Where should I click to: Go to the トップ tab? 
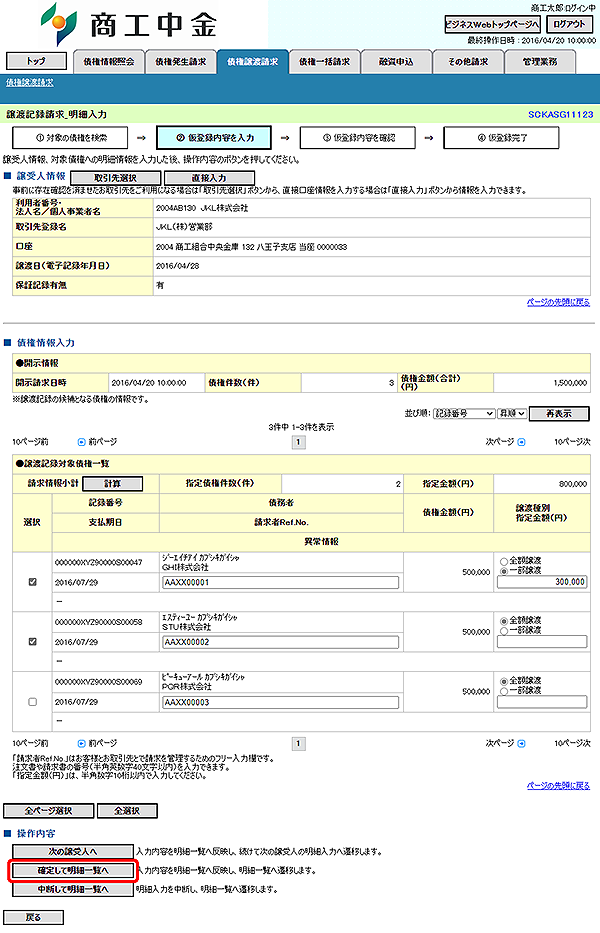36,61
